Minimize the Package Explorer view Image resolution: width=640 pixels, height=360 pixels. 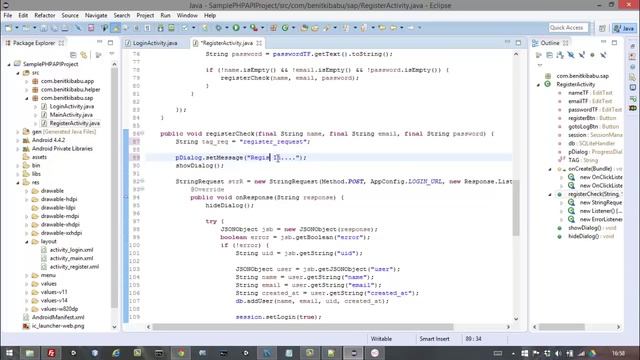[x=100, y=42]
